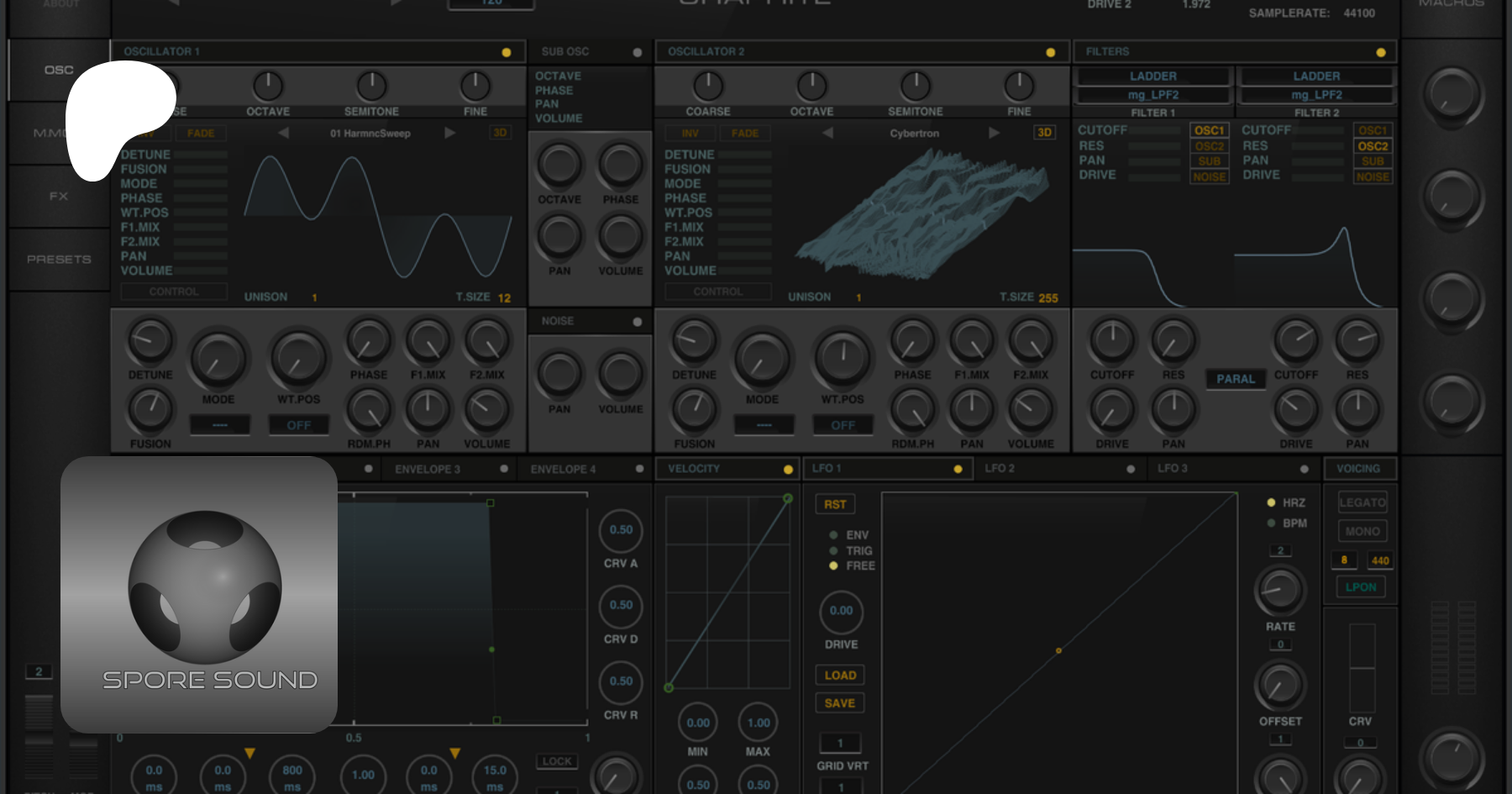
Task: Click the Spore Sound logo thumbnail
Action: click(x=199, y=594)
